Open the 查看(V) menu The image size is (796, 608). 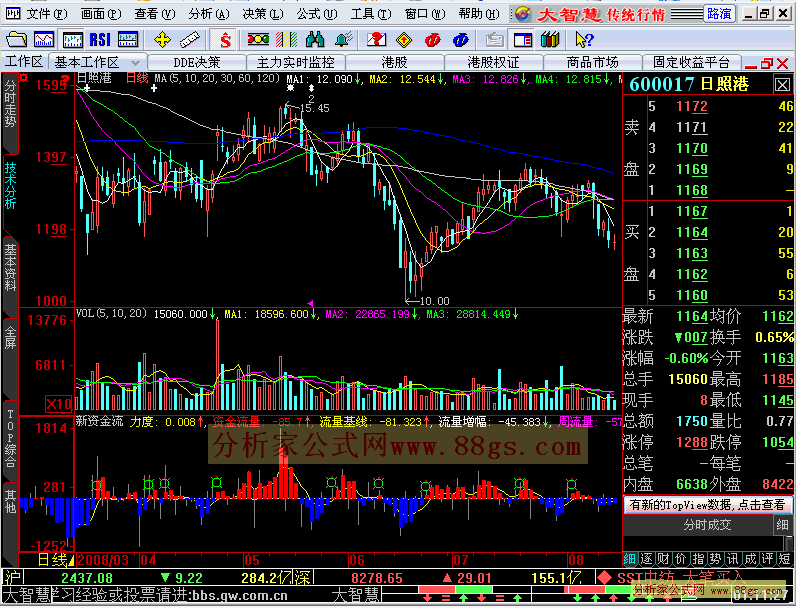pyautogui.click(x=155, y=14)
